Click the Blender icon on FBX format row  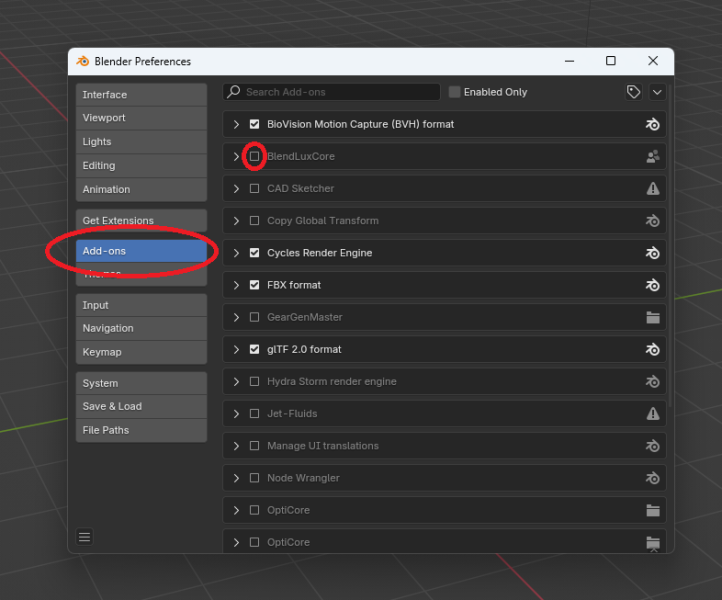click(652, 285)
